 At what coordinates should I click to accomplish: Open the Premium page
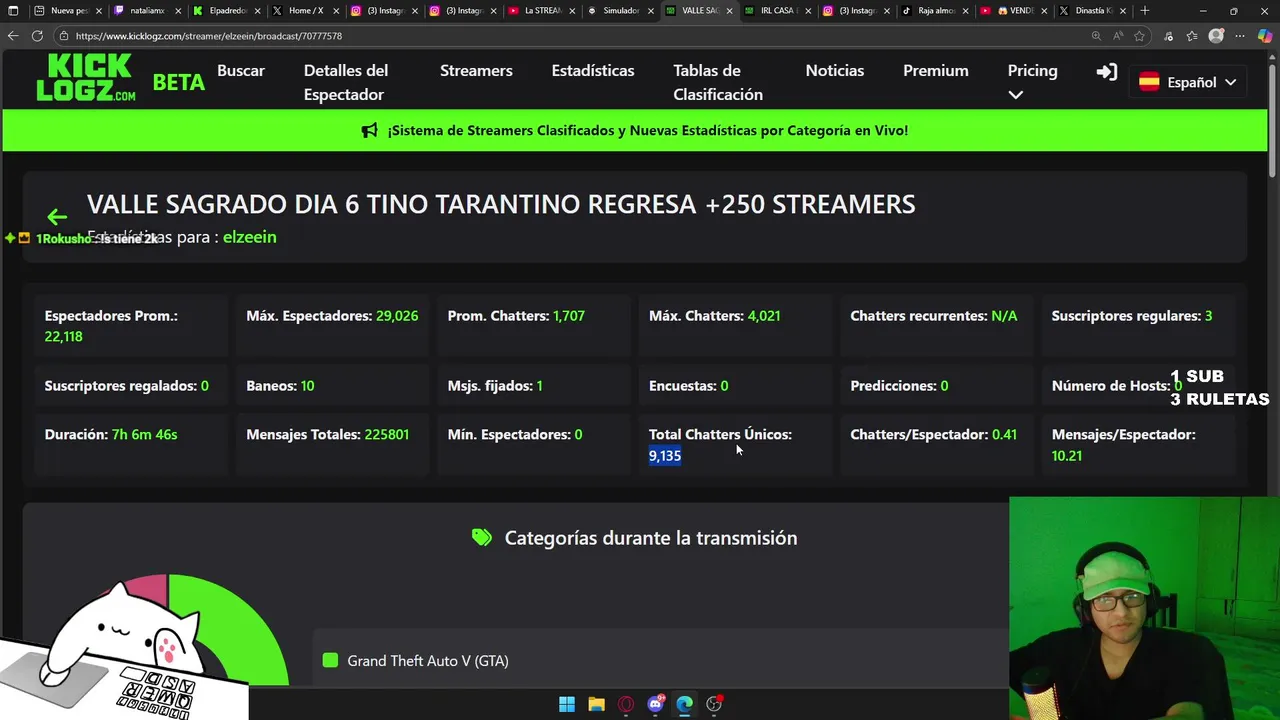[936, 71]
